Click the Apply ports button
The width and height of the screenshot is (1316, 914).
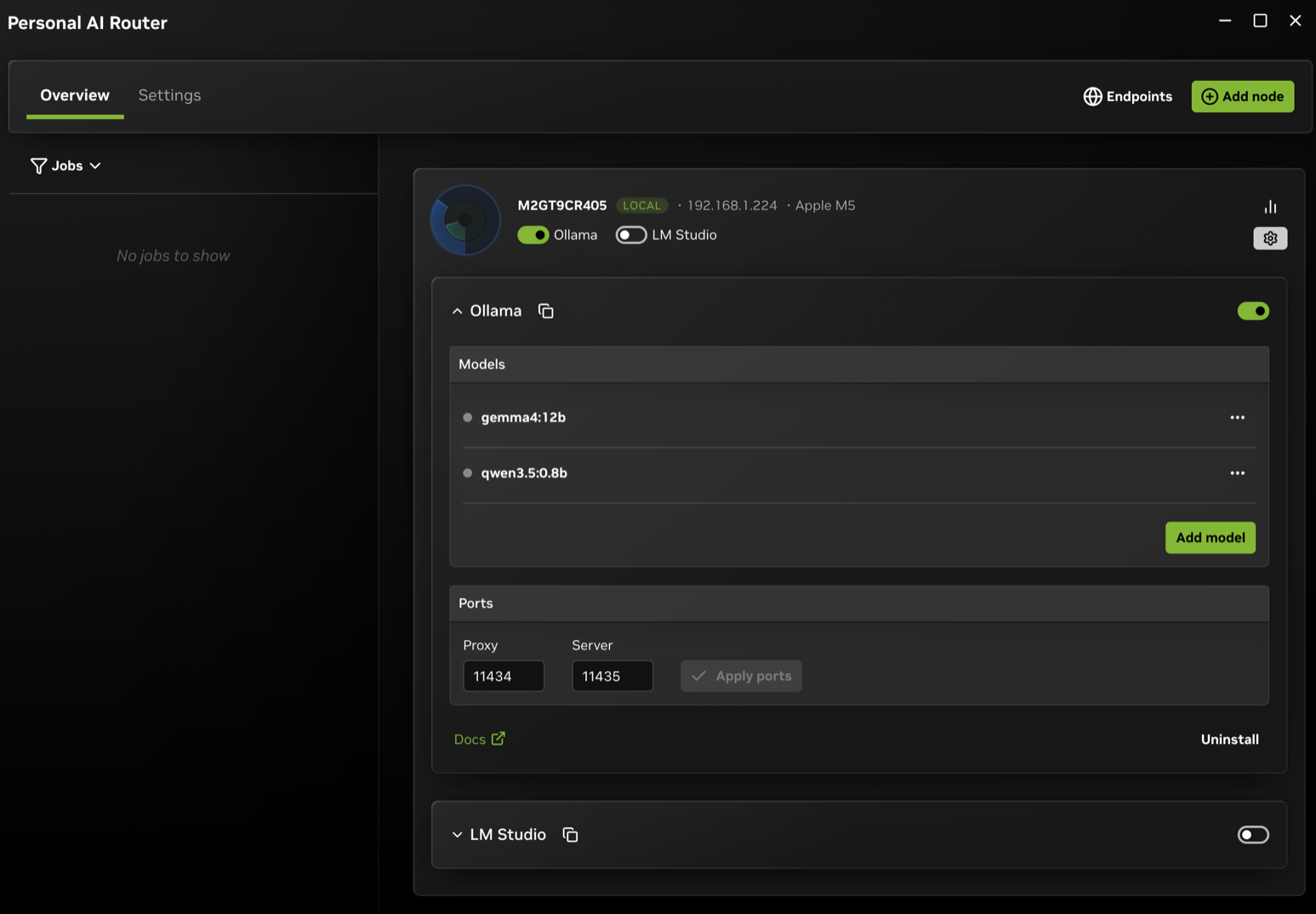click(741, 676)
